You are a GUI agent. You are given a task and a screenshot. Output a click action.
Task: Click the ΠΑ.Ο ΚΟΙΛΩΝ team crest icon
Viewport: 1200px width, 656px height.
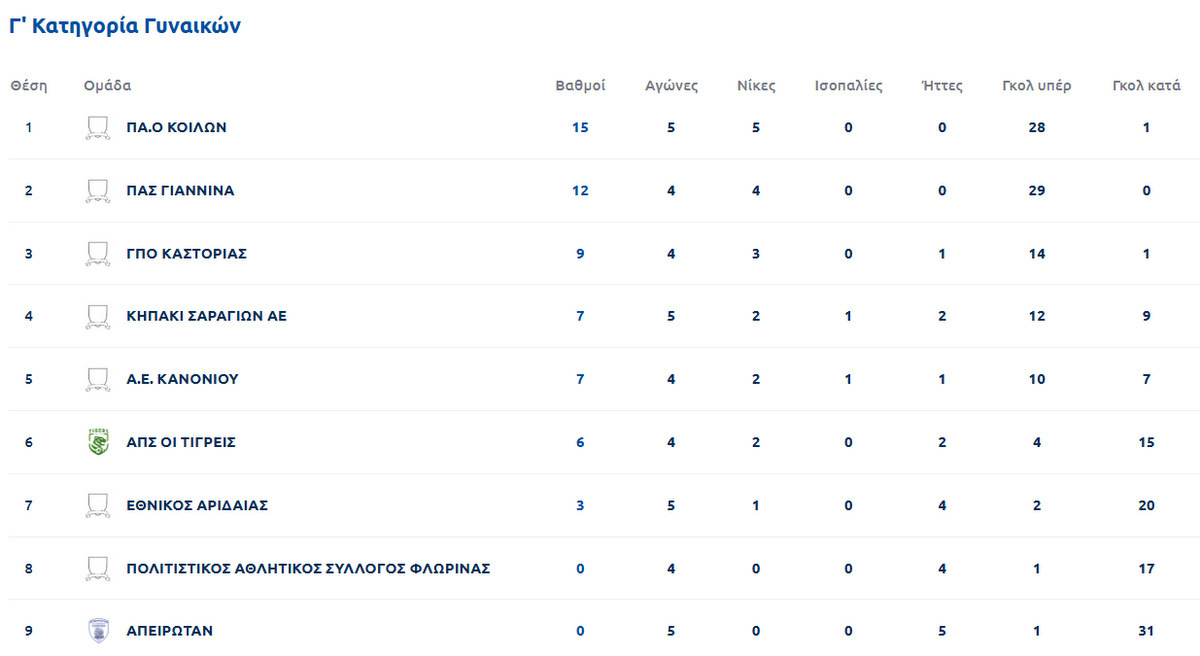pyautogui.click(x=97, y=128)
